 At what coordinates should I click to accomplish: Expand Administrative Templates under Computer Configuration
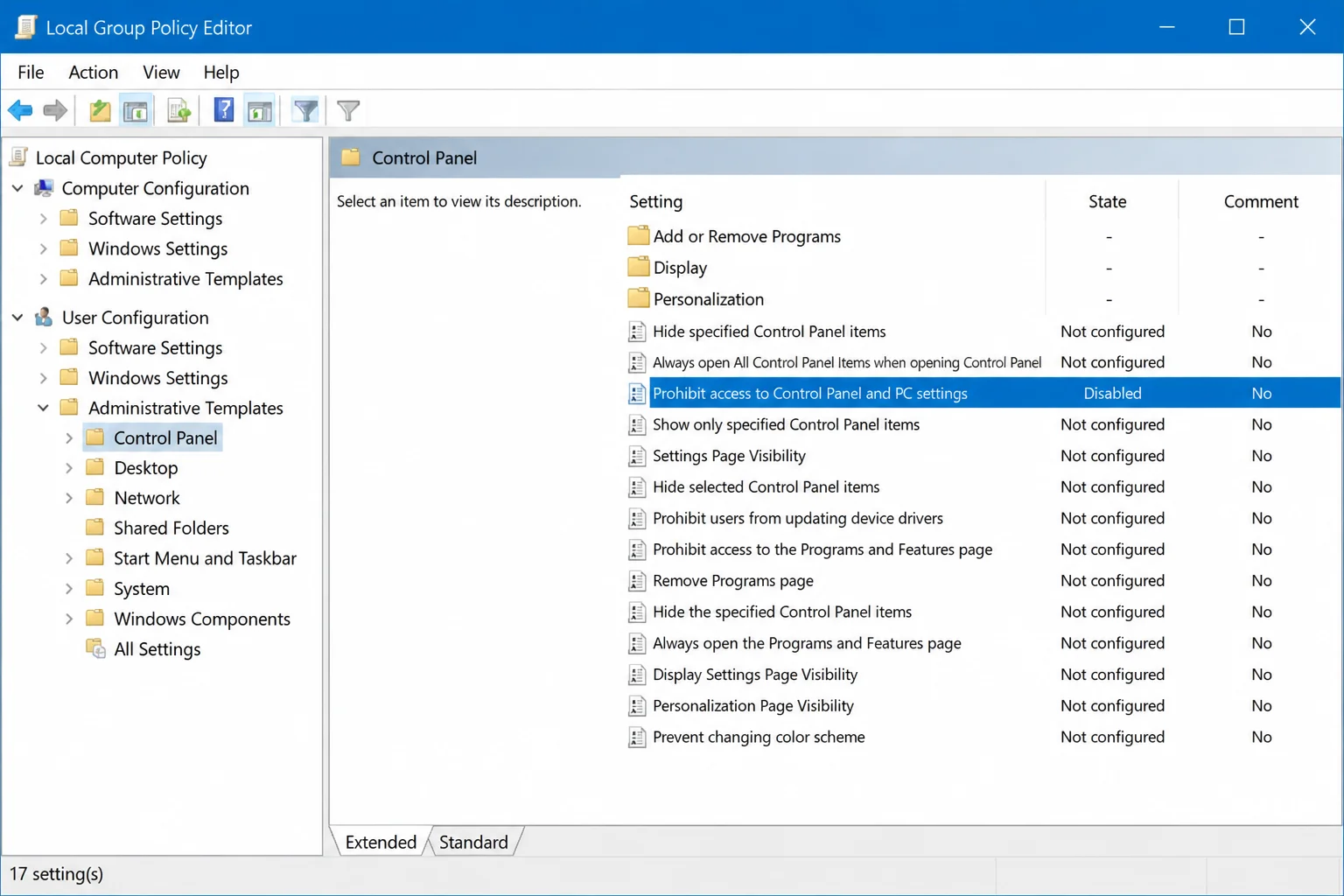[x=43, y=278]
